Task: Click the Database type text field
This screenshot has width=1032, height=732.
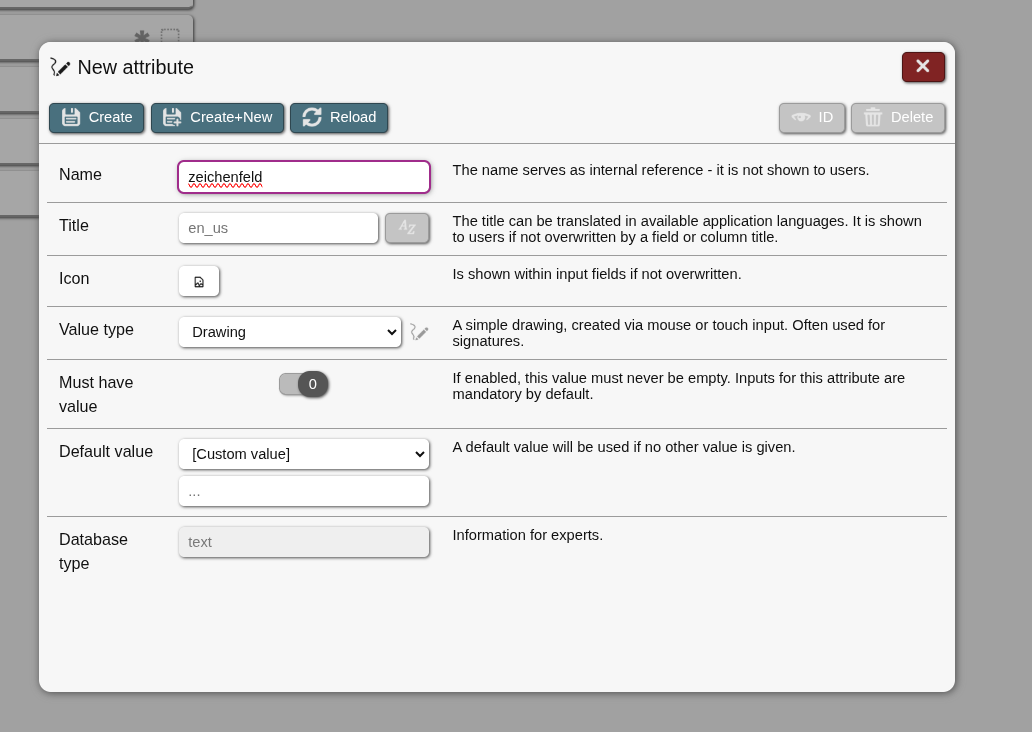Action: pyautogui.click(x=304, y=542)
